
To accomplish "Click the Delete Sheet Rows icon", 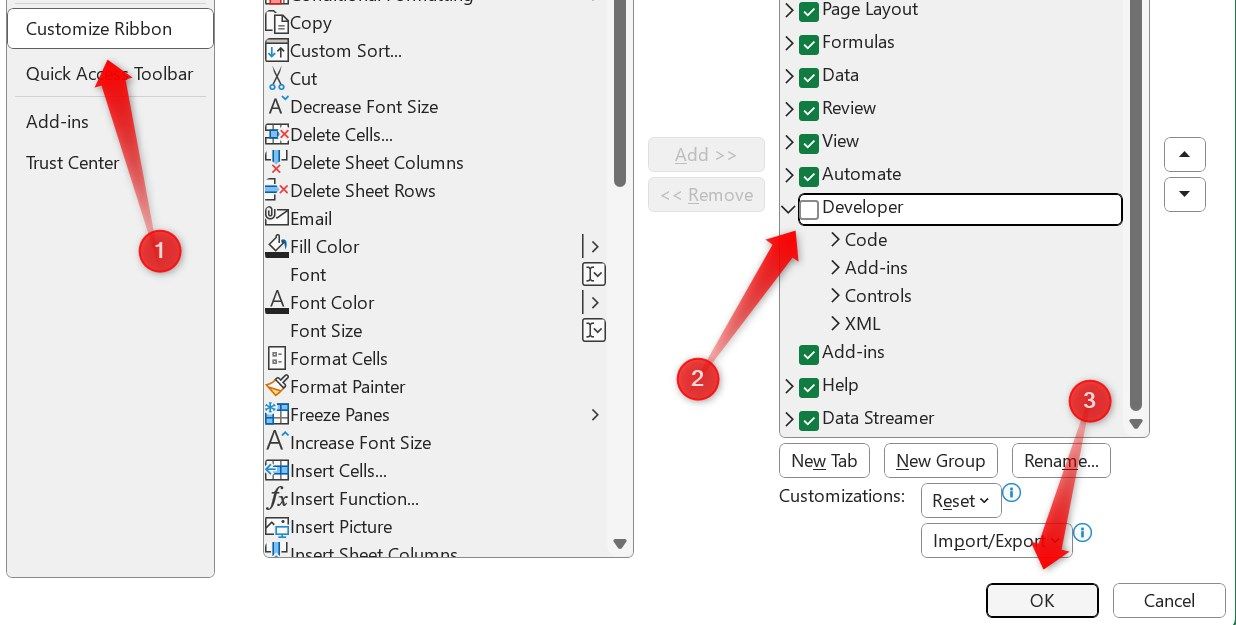I will pos(276,190).
